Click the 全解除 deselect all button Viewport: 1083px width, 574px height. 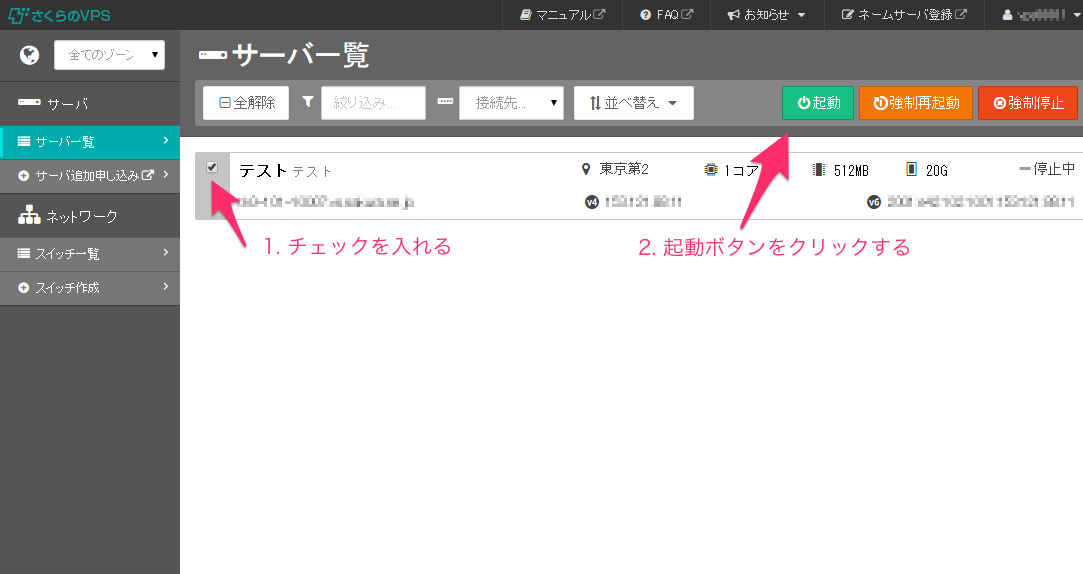click(246, 102)
